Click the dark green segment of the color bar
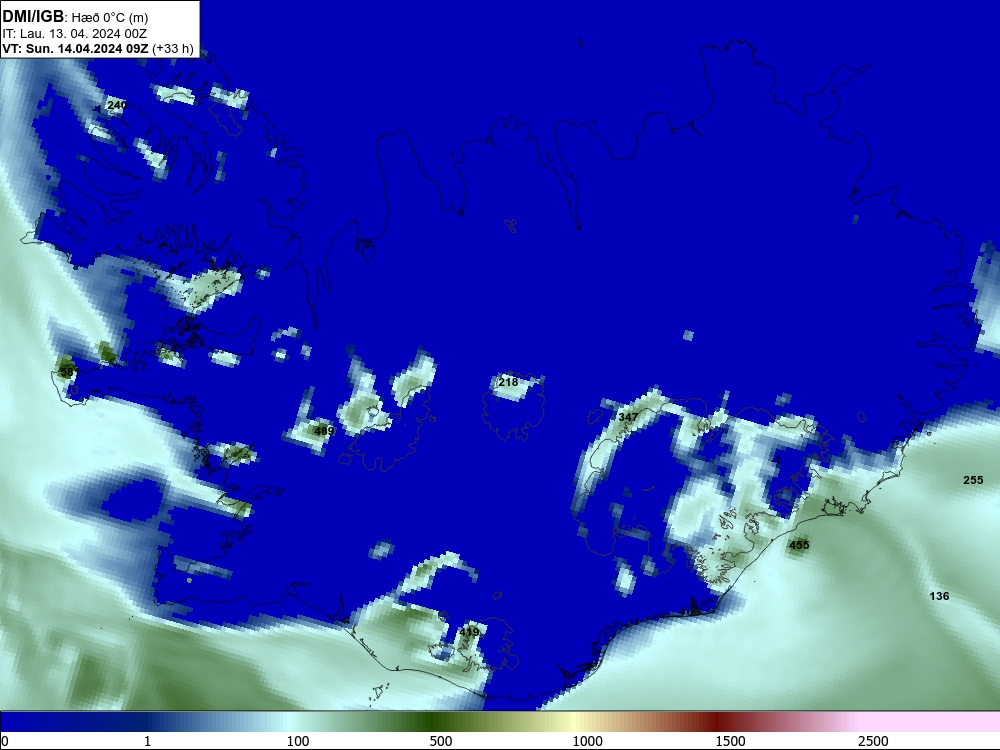Image resolution: width=1000 pixels, height=750 pixels. (434, 722)
